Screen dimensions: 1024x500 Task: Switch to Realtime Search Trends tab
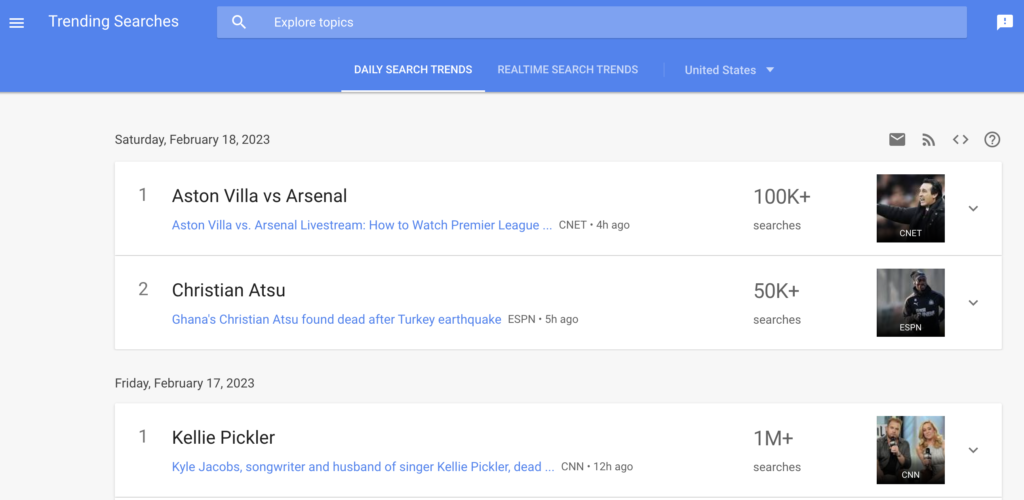point(568,70)
